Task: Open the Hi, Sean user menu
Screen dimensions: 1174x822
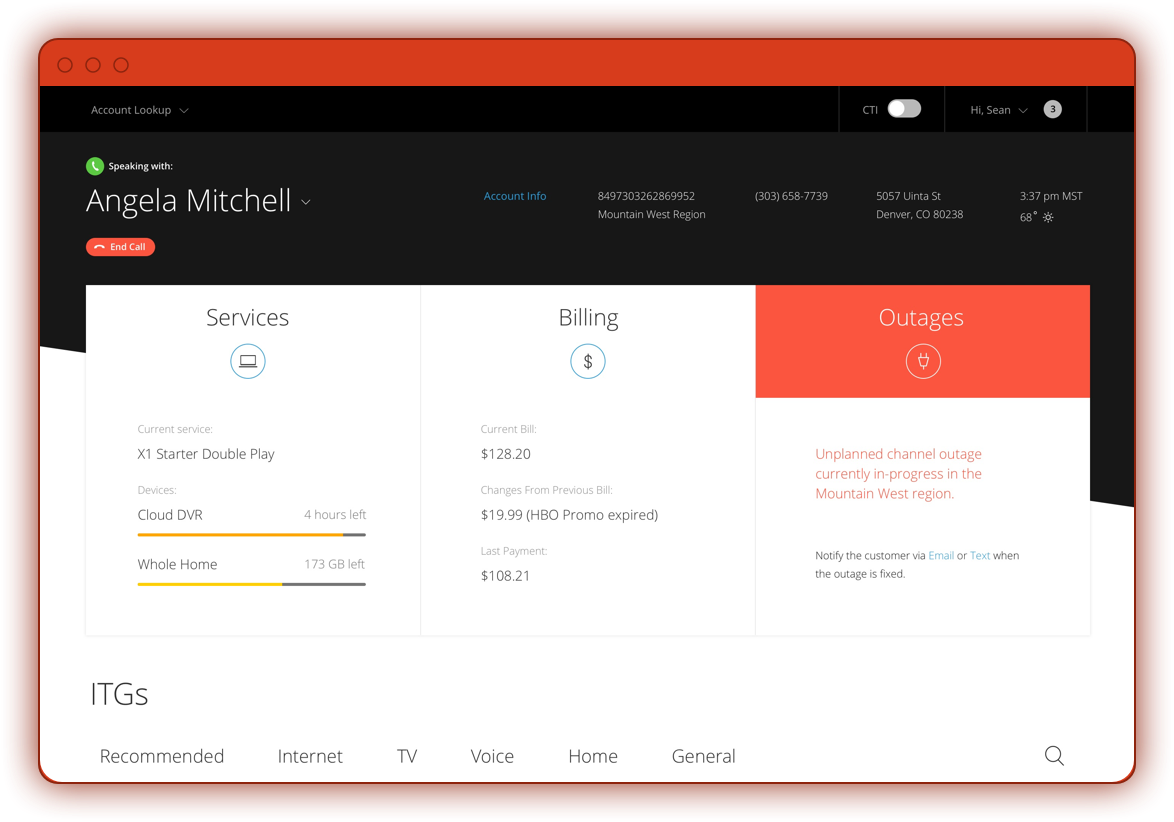Action: click(998, 110)
